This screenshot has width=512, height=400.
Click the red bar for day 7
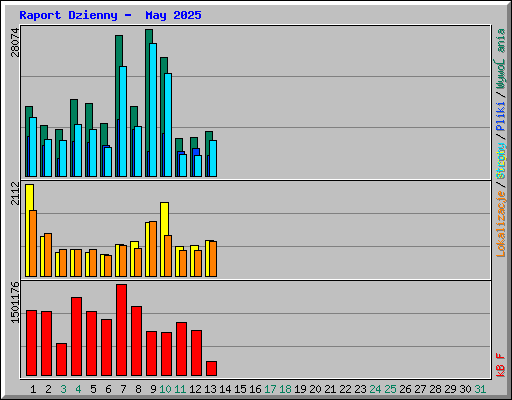(121, 330)
